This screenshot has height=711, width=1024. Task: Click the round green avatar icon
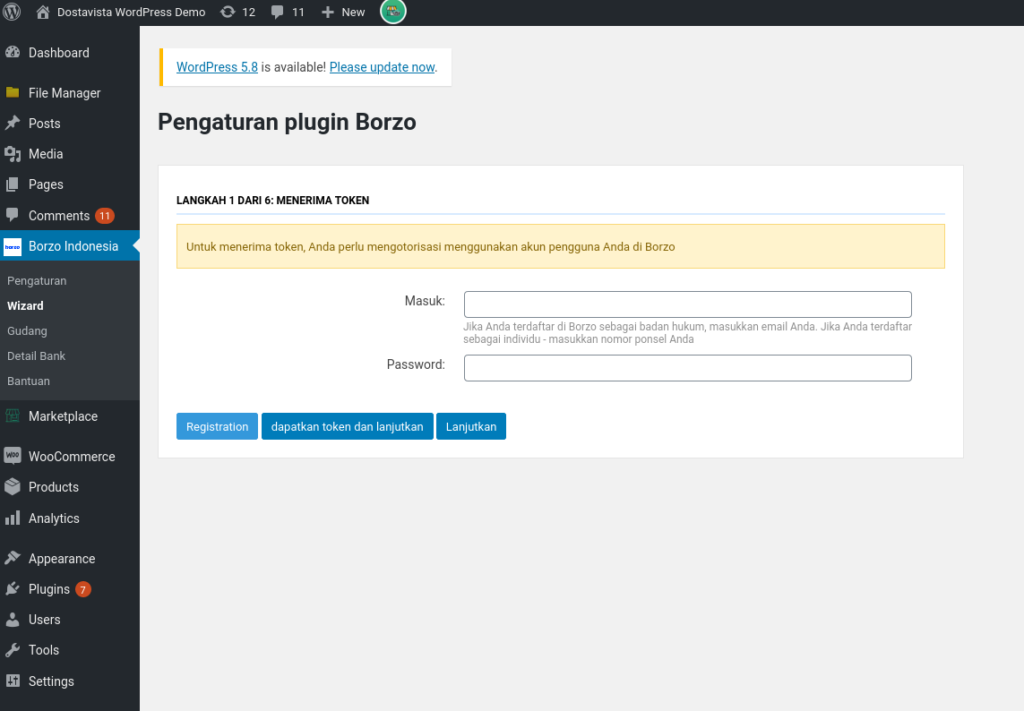393,11
